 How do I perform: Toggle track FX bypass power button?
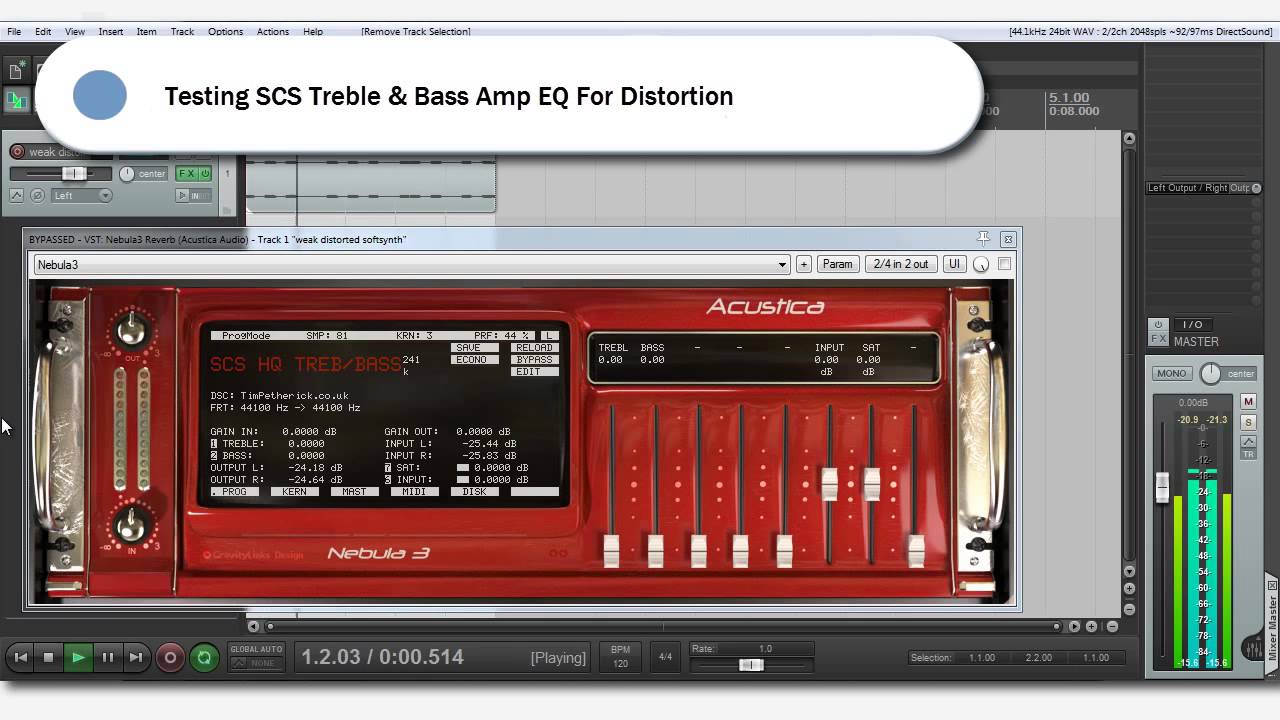pyautogui.click(x=205, y=174)
